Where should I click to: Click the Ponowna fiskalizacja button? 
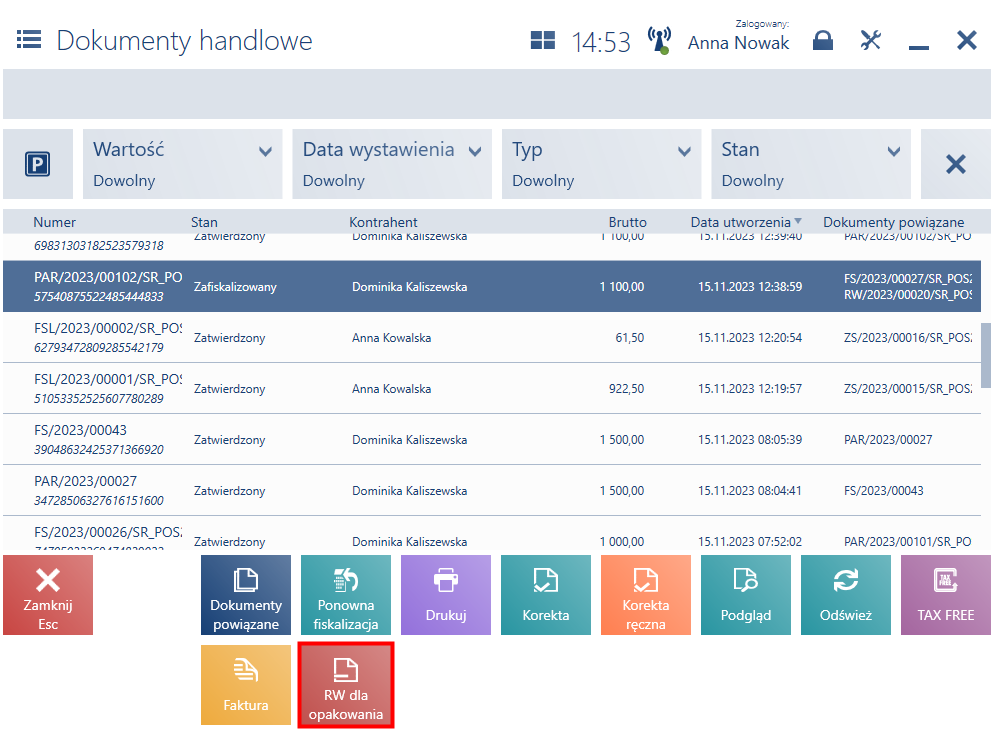346,595
